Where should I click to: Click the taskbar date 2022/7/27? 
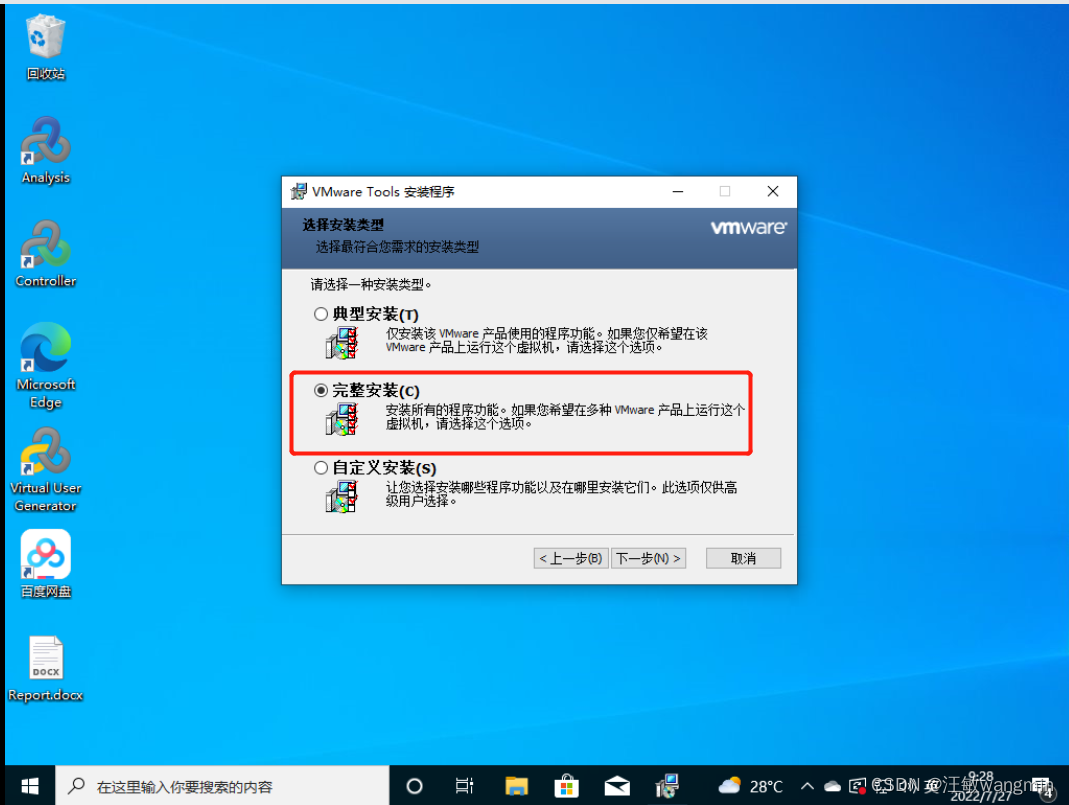tap(981, 795)
